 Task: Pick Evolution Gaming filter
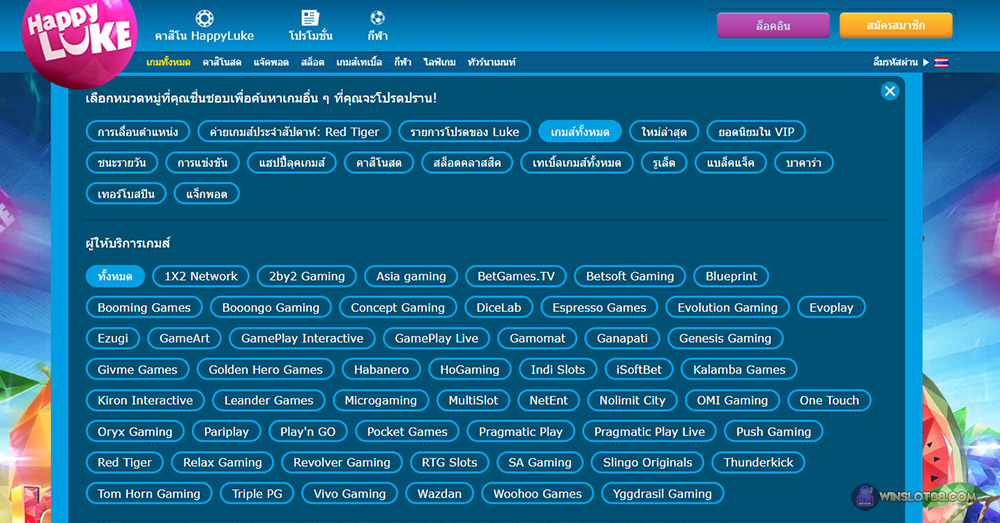click(x=728, y=307)
